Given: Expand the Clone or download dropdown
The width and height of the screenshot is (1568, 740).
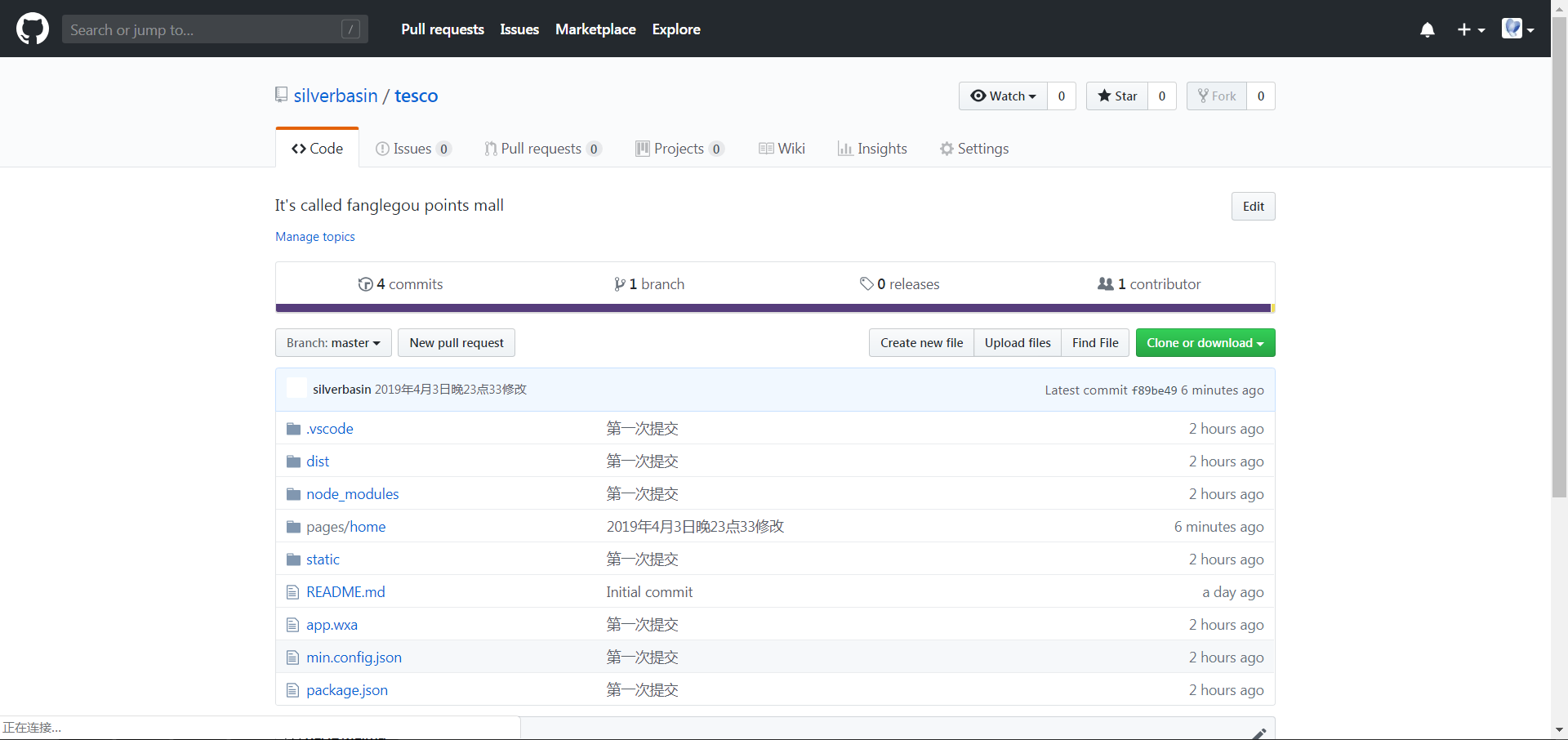Looking at the screenshot, I should click(1205, 343).
